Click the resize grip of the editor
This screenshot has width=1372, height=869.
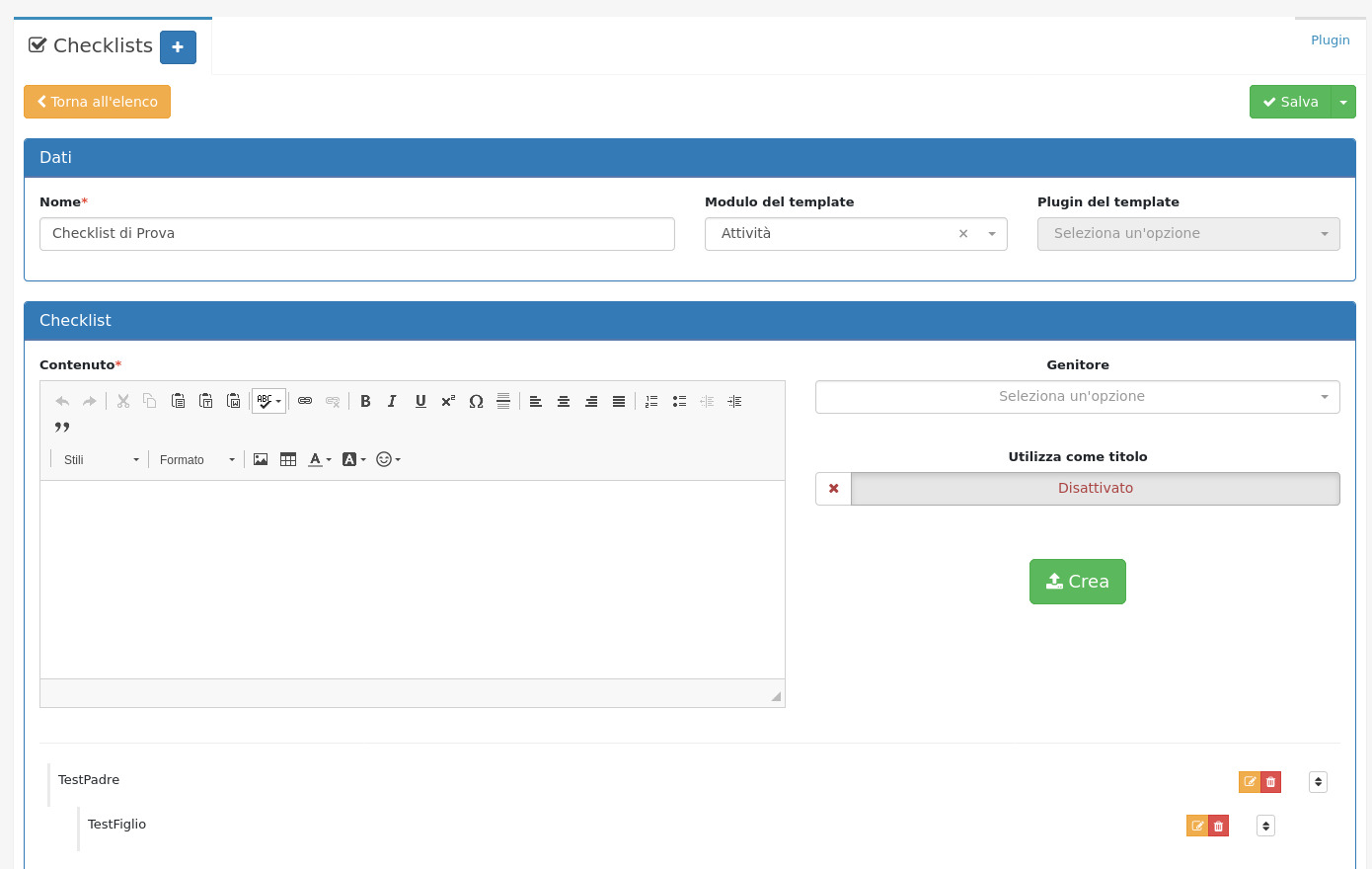tap(776, 696)
